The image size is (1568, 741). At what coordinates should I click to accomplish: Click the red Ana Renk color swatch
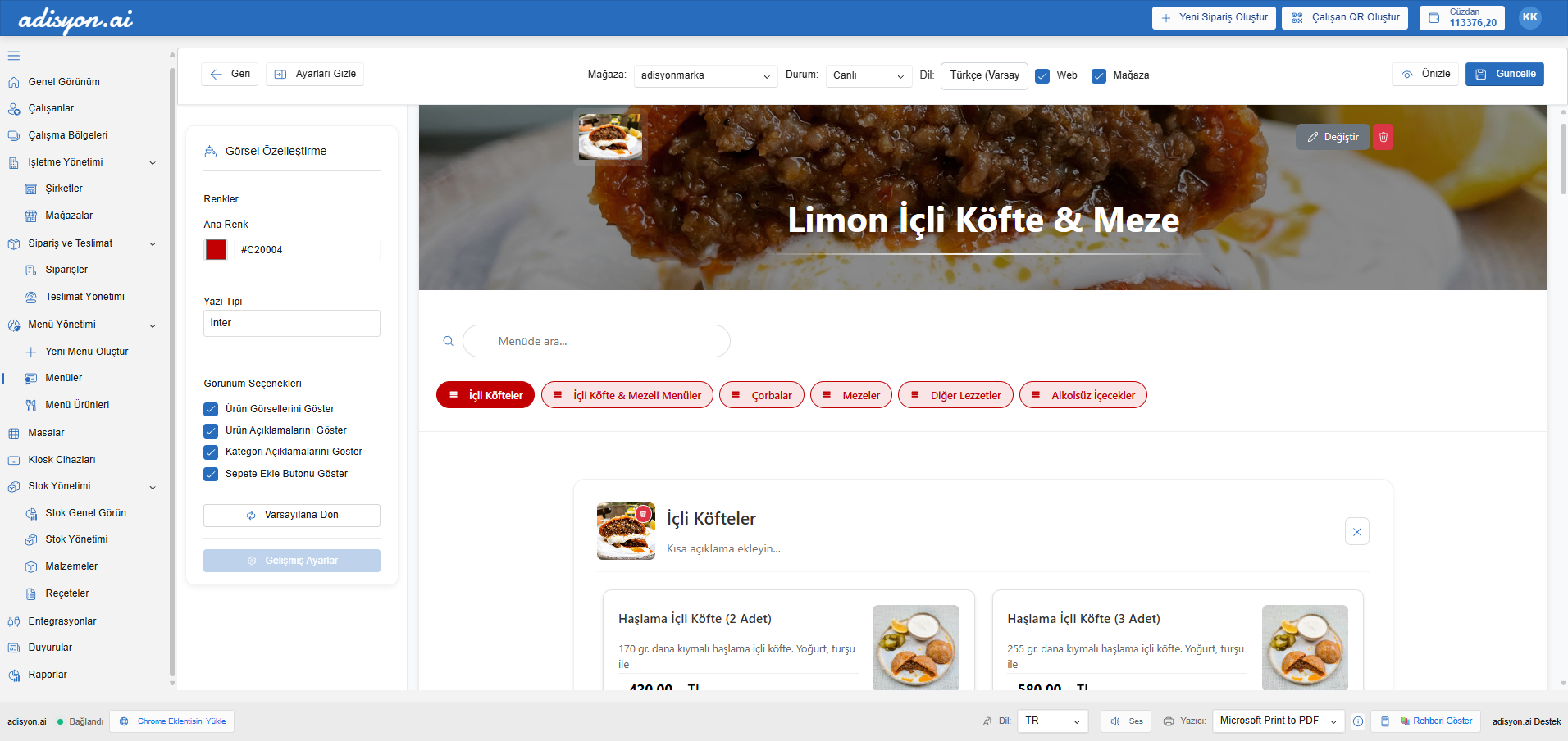click(x=216, y=250)
